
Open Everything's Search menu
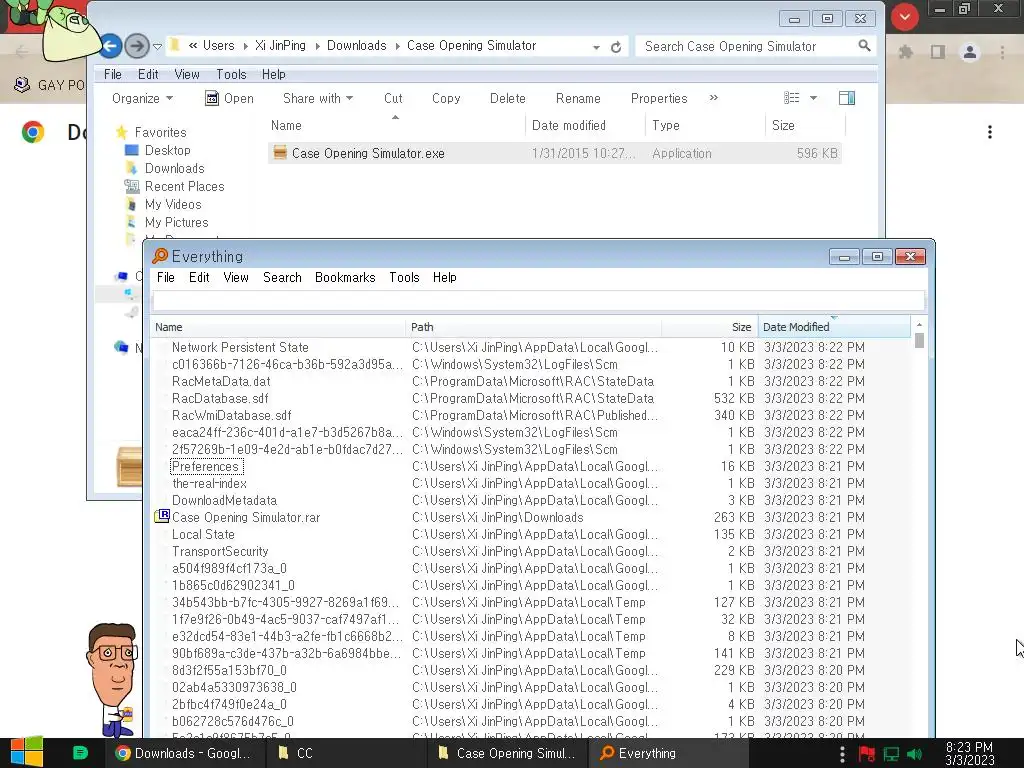click(282, 278)
